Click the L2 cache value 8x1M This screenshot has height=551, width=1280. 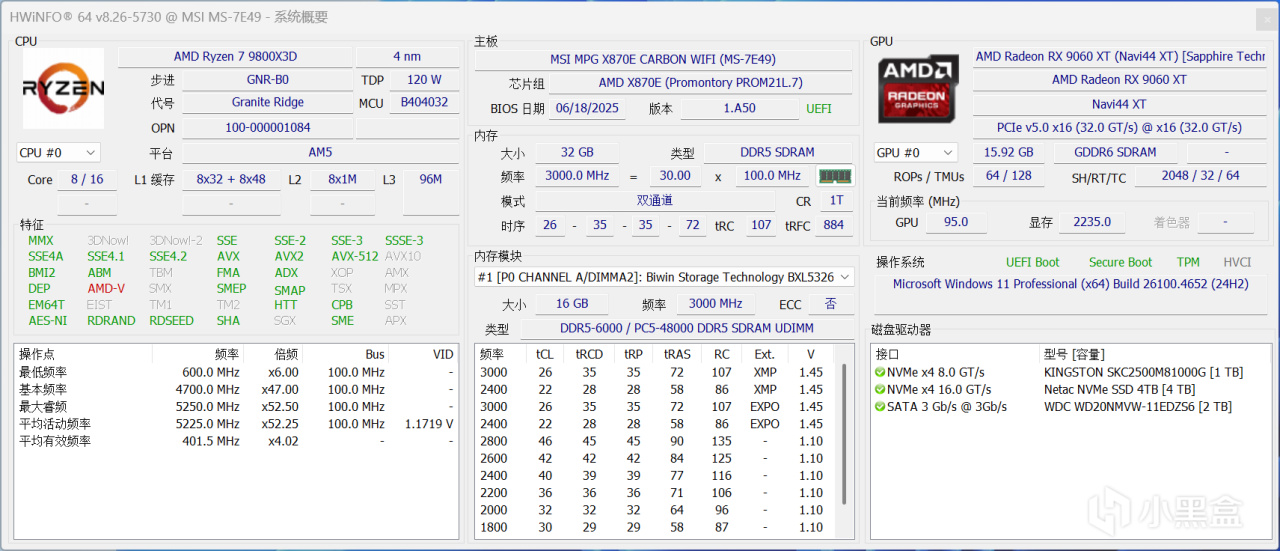[x=342, y=179]
